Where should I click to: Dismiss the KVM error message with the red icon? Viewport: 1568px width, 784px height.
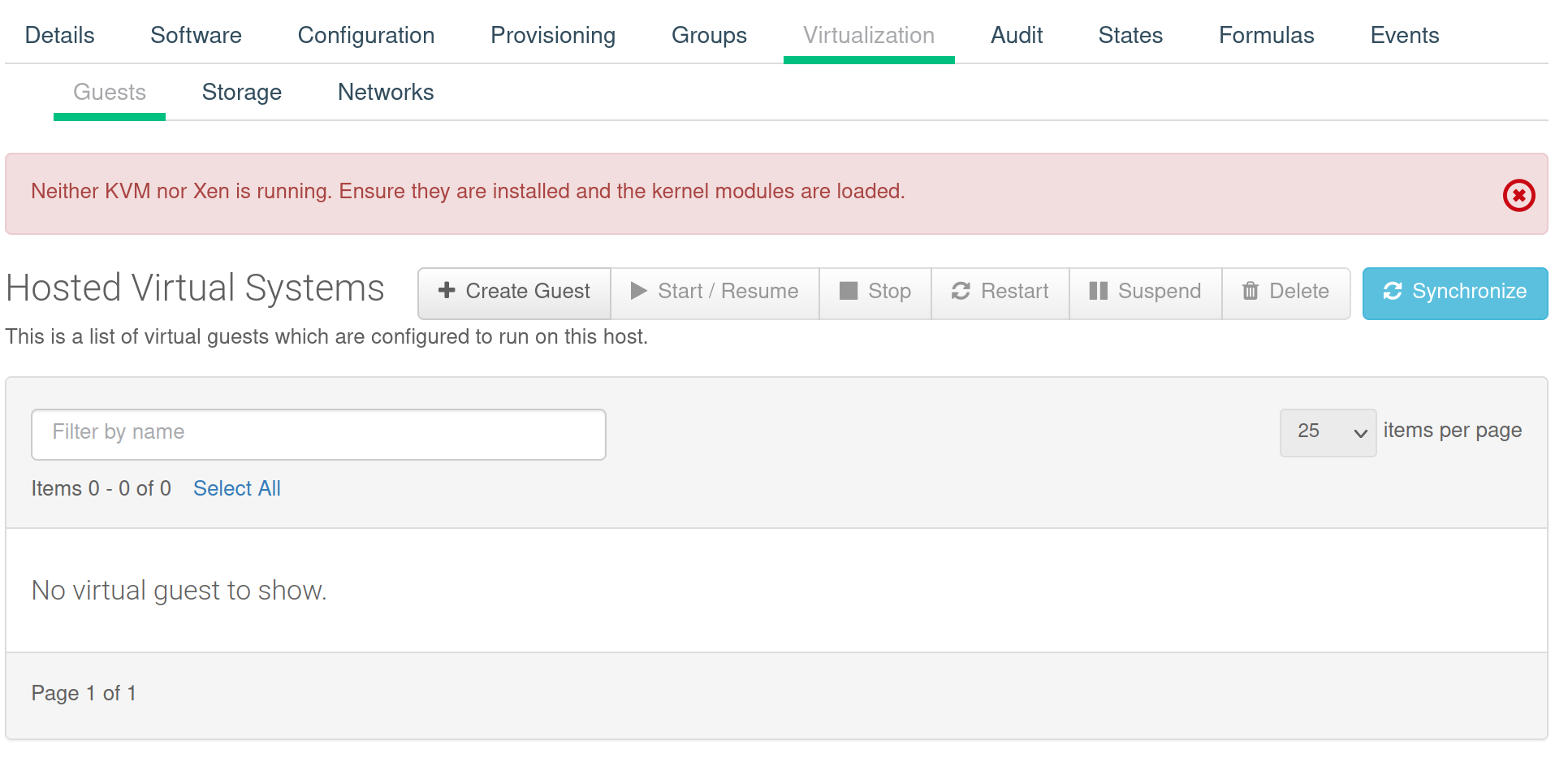point(1518,194)
